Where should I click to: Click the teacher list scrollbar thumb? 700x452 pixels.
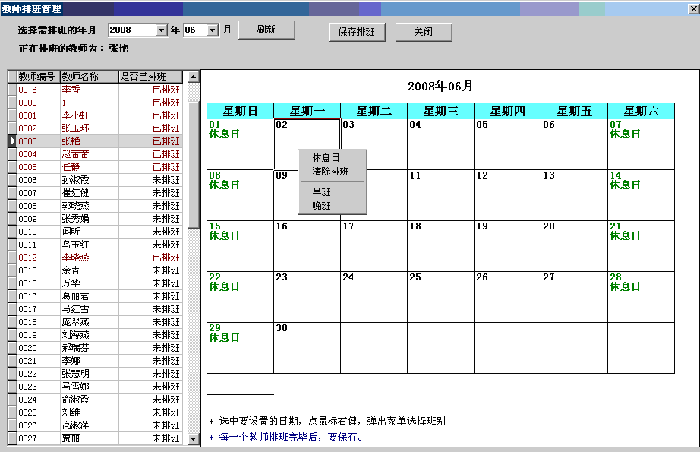[193, 165]
